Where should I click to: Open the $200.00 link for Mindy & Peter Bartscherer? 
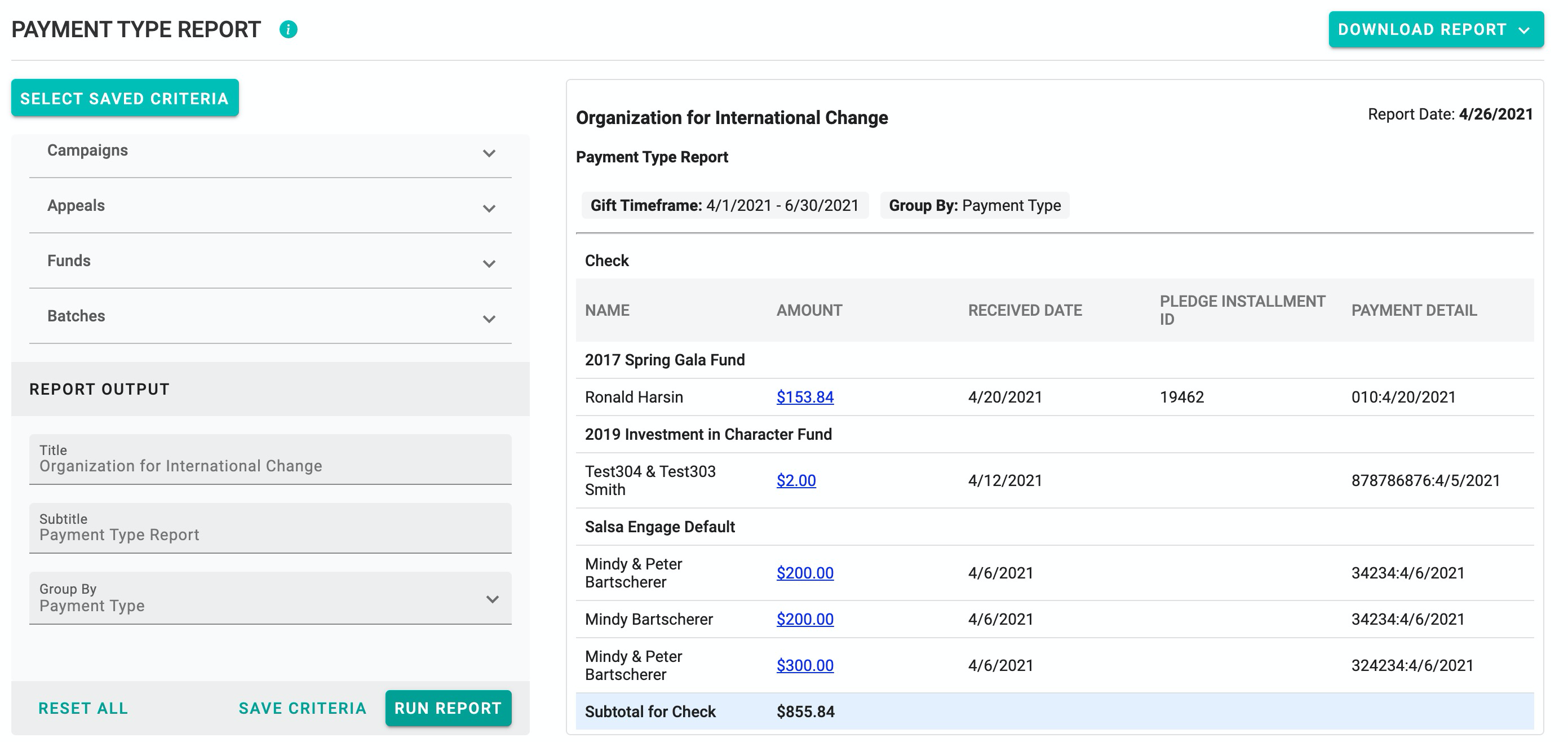tap(805, 573)
